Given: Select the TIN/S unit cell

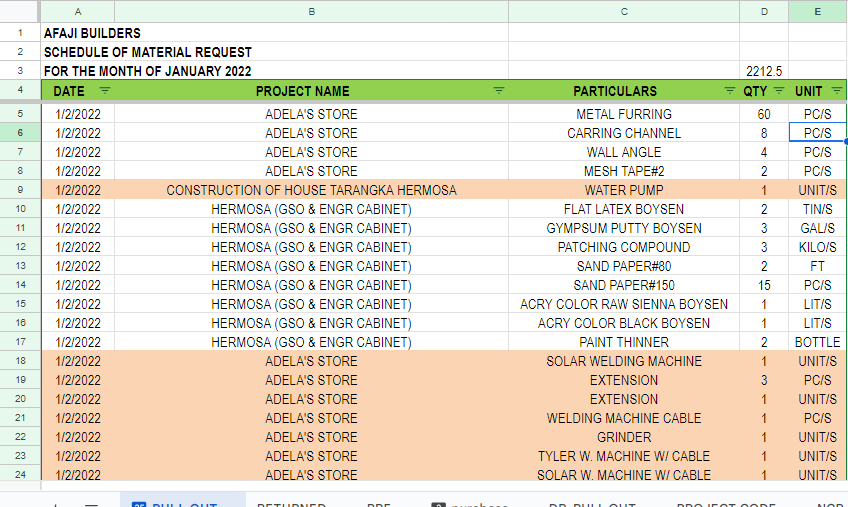Looking at the screenshot, I should (x=818, y=209).
